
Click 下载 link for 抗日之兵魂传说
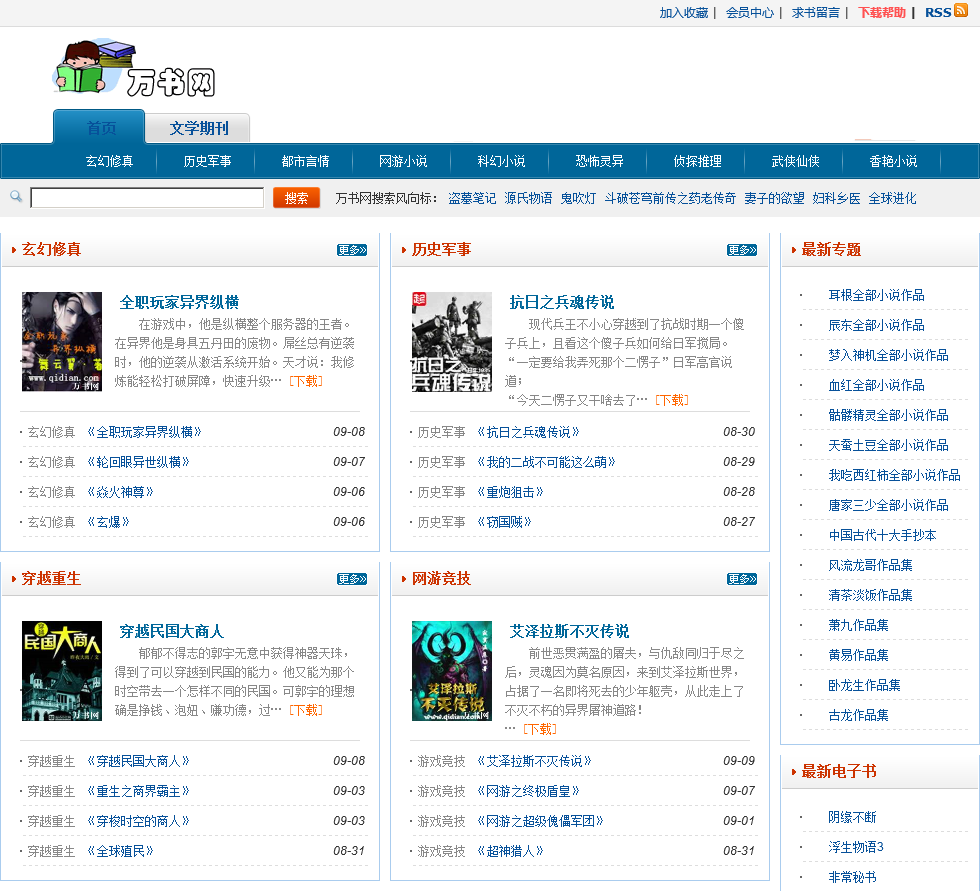point(672,400)
